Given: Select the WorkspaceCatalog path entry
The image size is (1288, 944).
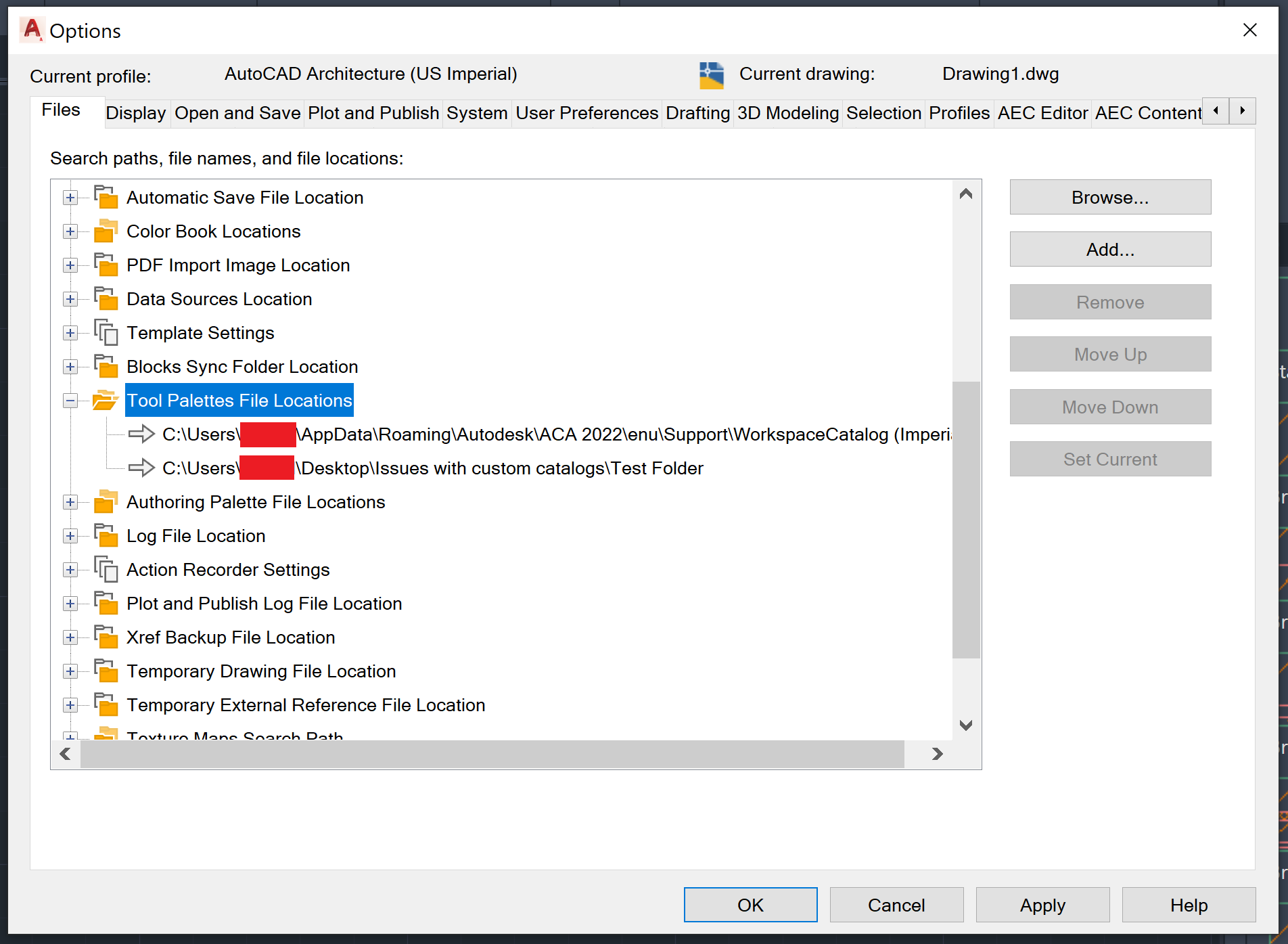Looking at the screenshot, I should (x=557, y=434).
